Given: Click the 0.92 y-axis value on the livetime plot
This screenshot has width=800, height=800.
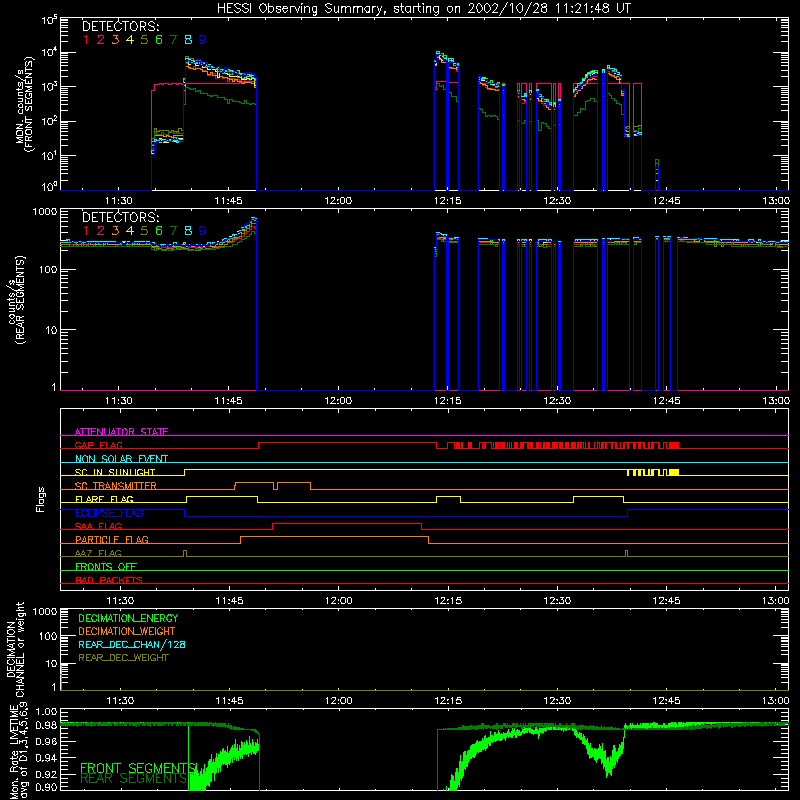Looking at the screenshot, I should pyautogui.click(x=47, y=775).
